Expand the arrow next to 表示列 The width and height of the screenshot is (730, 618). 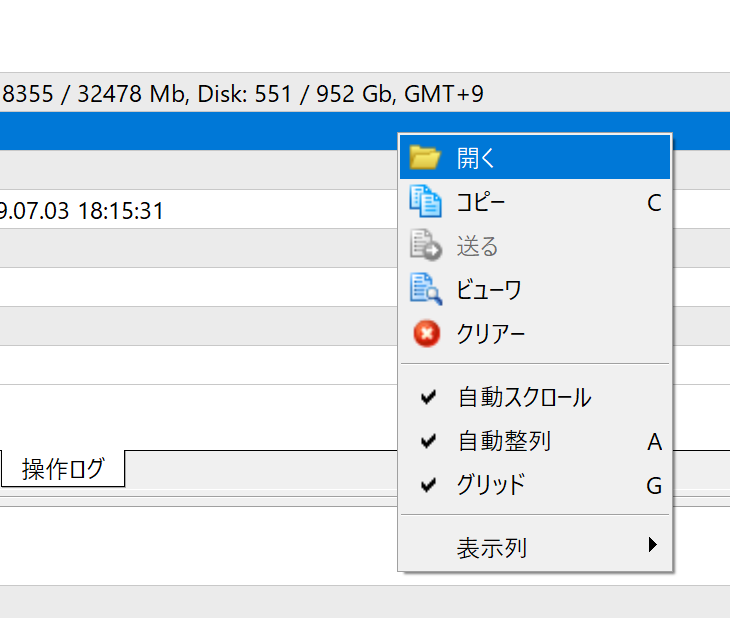652,546
